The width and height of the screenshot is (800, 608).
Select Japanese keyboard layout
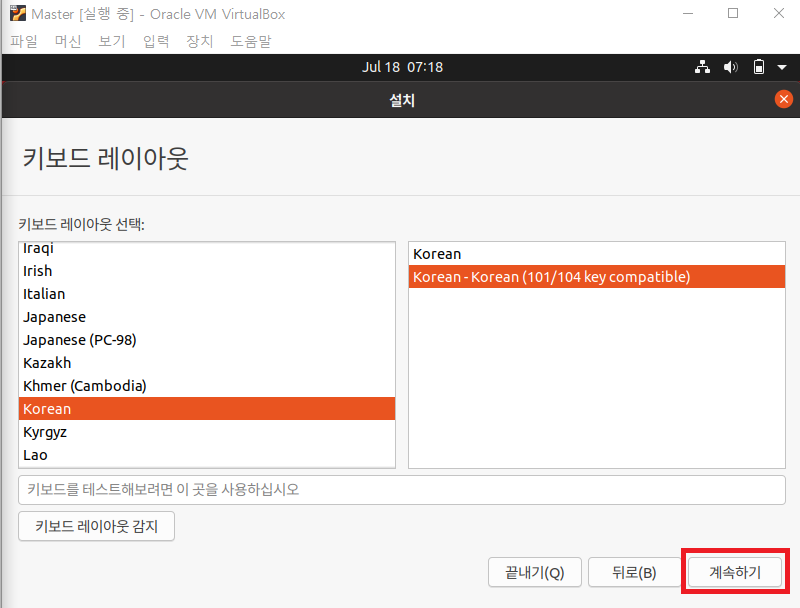(x=207, y=317)
